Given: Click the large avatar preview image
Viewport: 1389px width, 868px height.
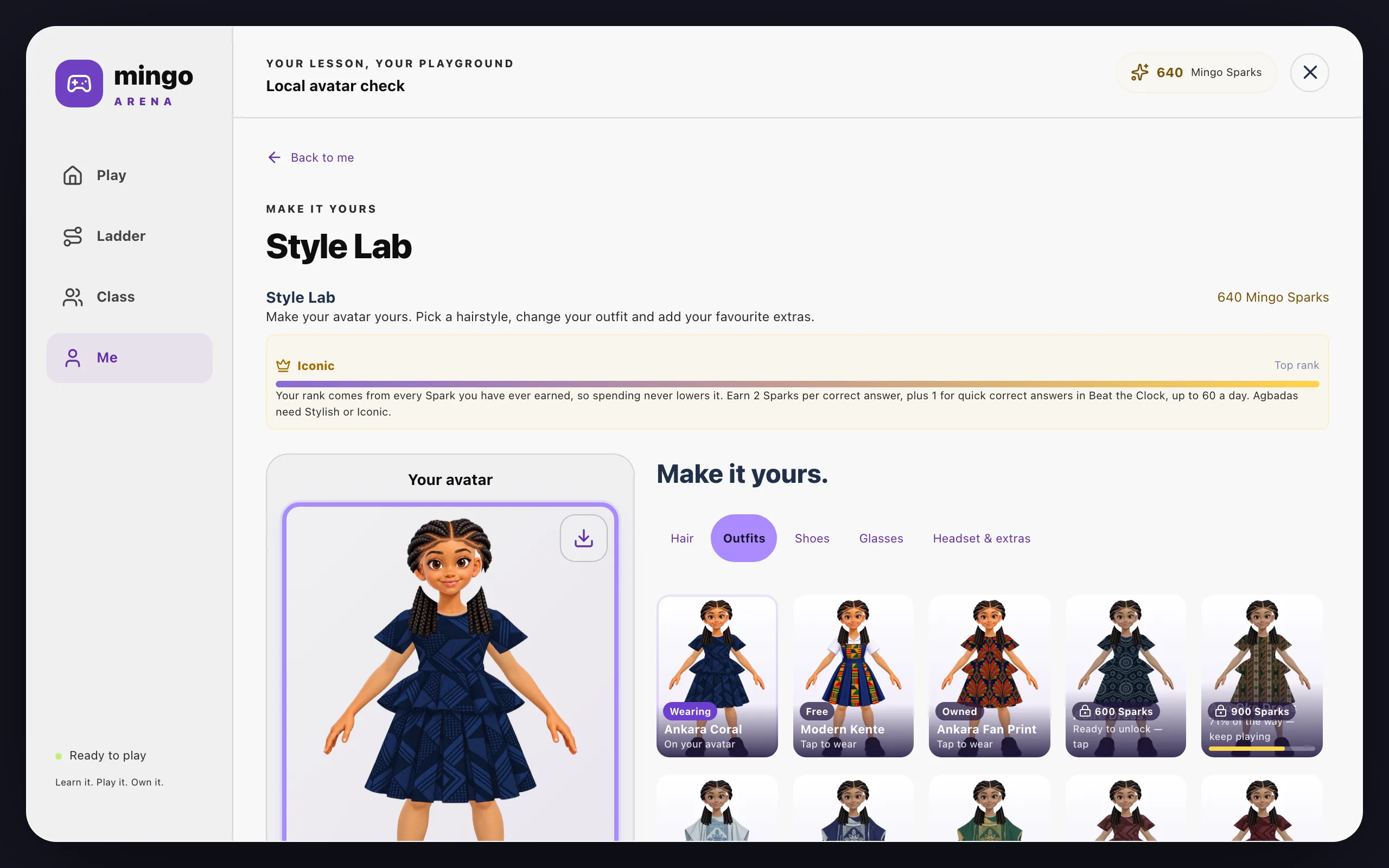Looking at the screenshot, I should coord(450,673).
